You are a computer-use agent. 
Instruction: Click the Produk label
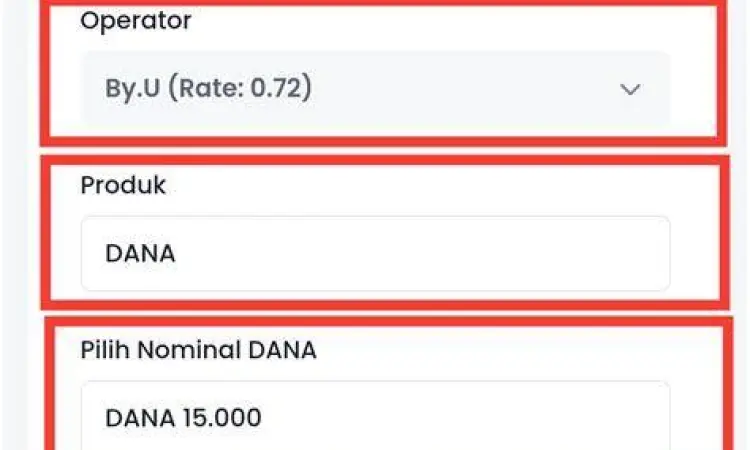[x=123, y=185]
